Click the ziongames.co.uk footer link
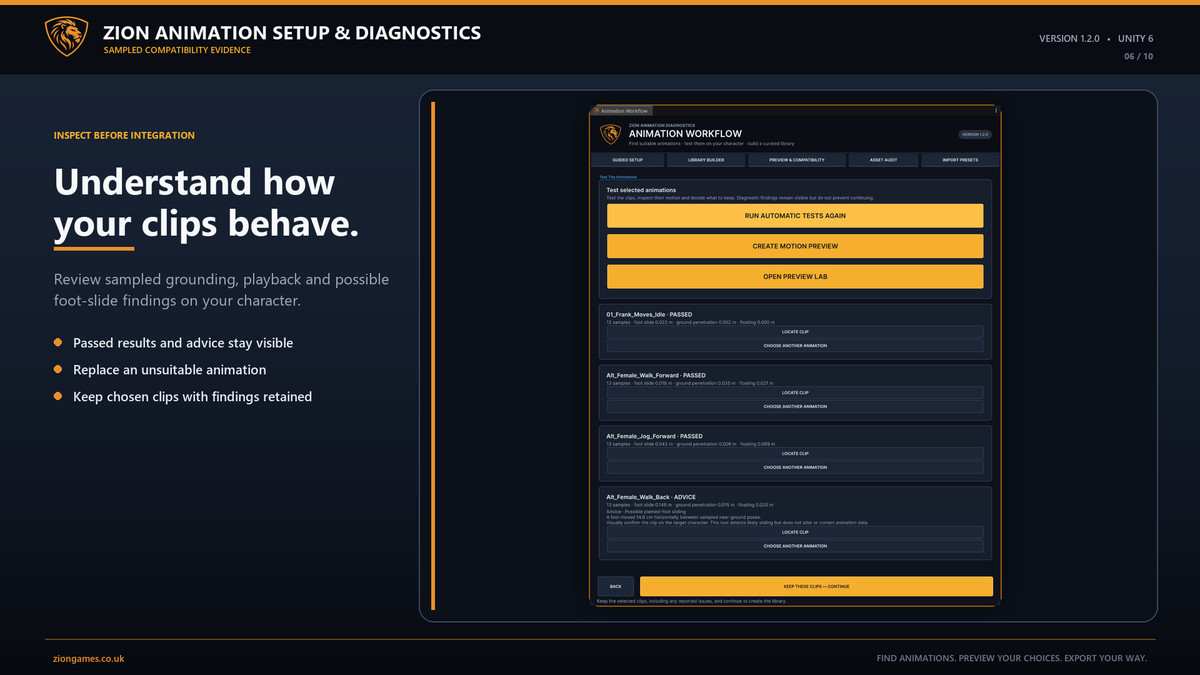Viewport: 1200px width, 675px height. (x=89, y=659)
